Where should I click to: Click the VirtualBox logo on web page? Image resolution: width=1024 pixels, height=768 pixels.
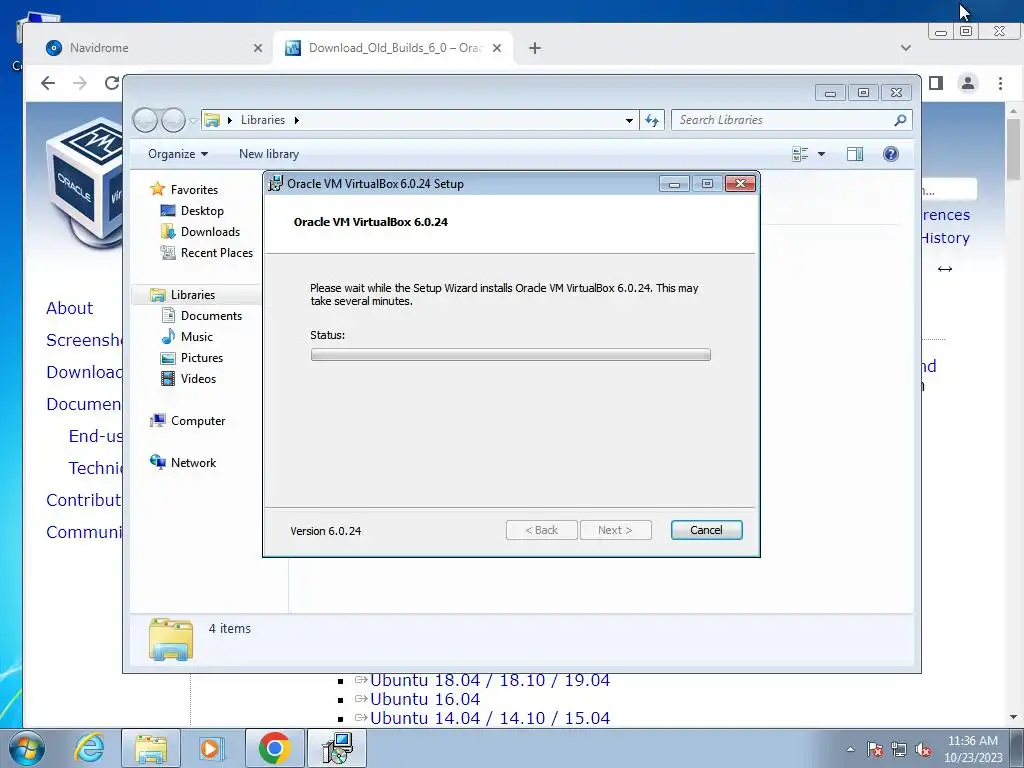click(x=84, y=182)
